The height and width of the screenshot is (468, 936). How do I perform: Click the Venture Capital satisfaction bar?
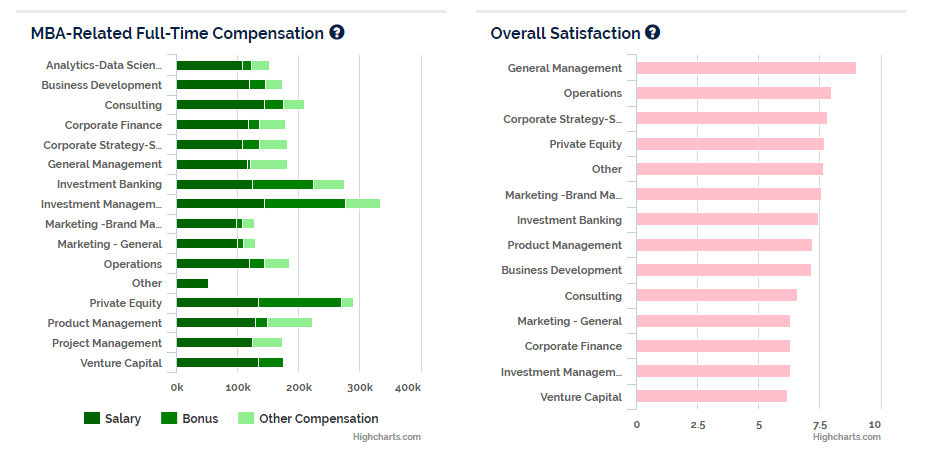point(712,396)
